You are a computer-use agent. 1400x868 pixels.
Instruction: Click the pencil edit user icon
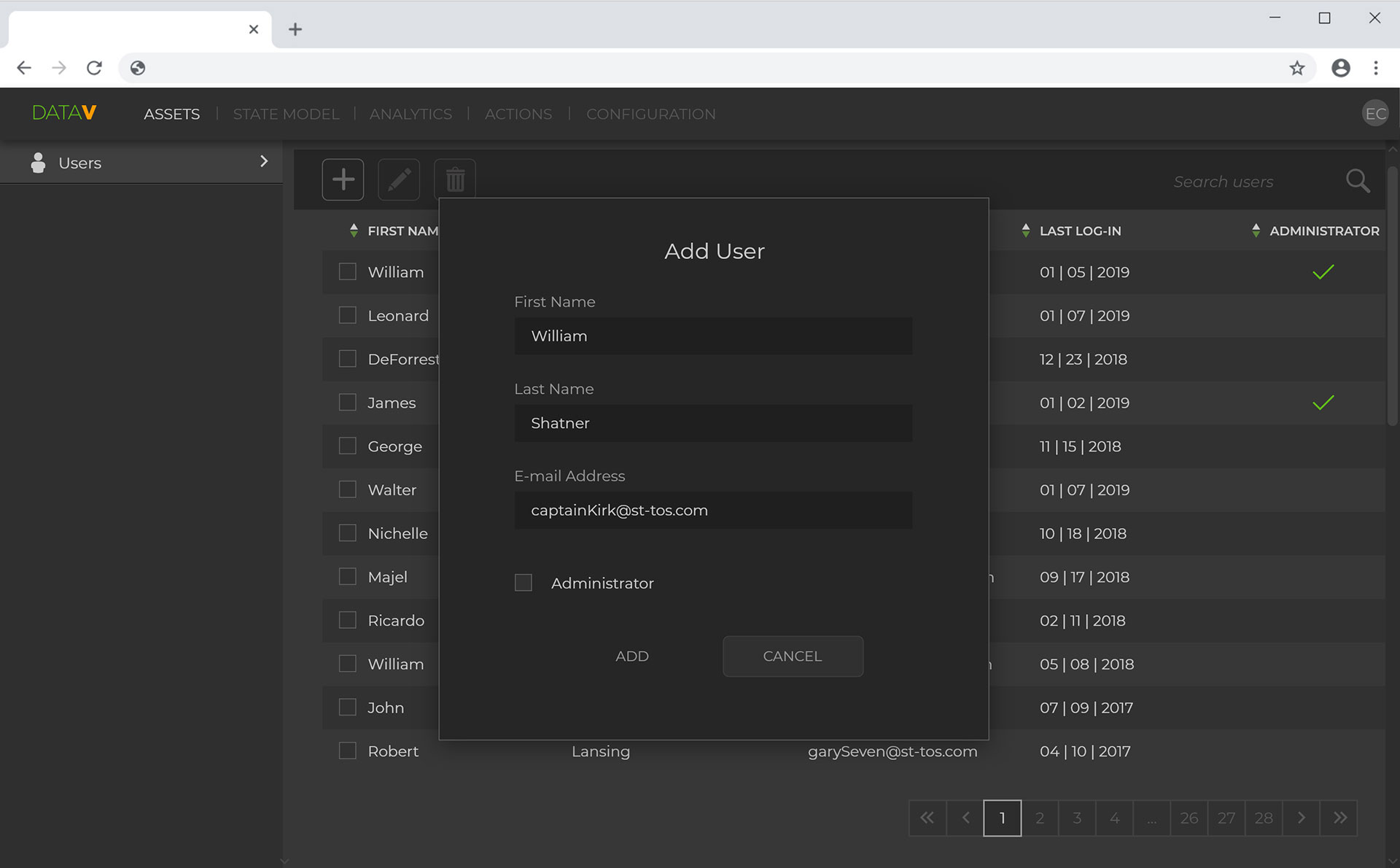coord(399,179)
